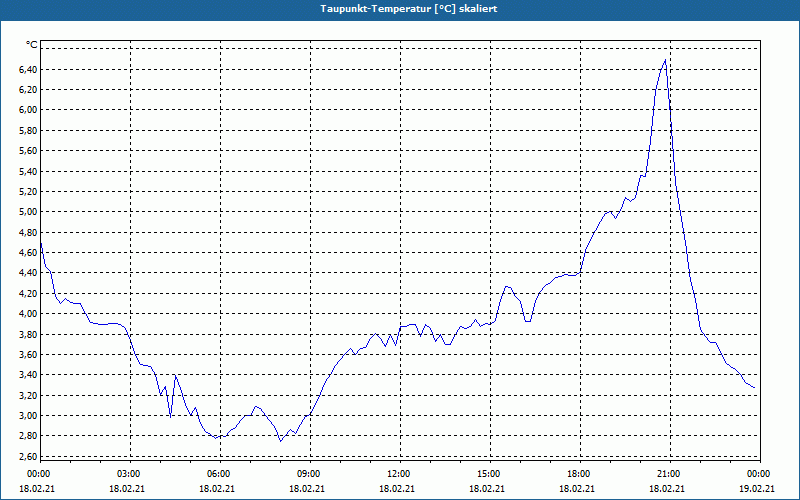Click the 5,00 y-axis label
The height and width of the screenshot is (500, 800).
pos(28,212)
